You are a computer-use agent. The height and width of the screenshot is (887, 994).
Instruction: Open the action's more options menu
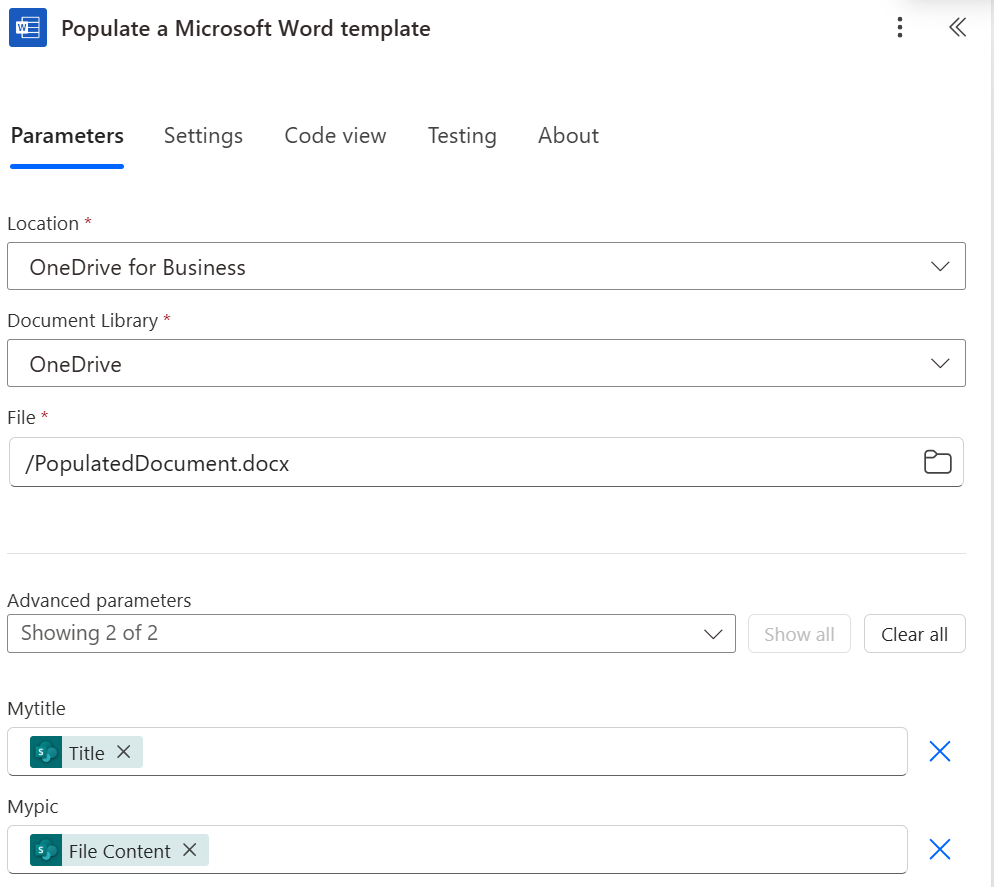(899, 28)
